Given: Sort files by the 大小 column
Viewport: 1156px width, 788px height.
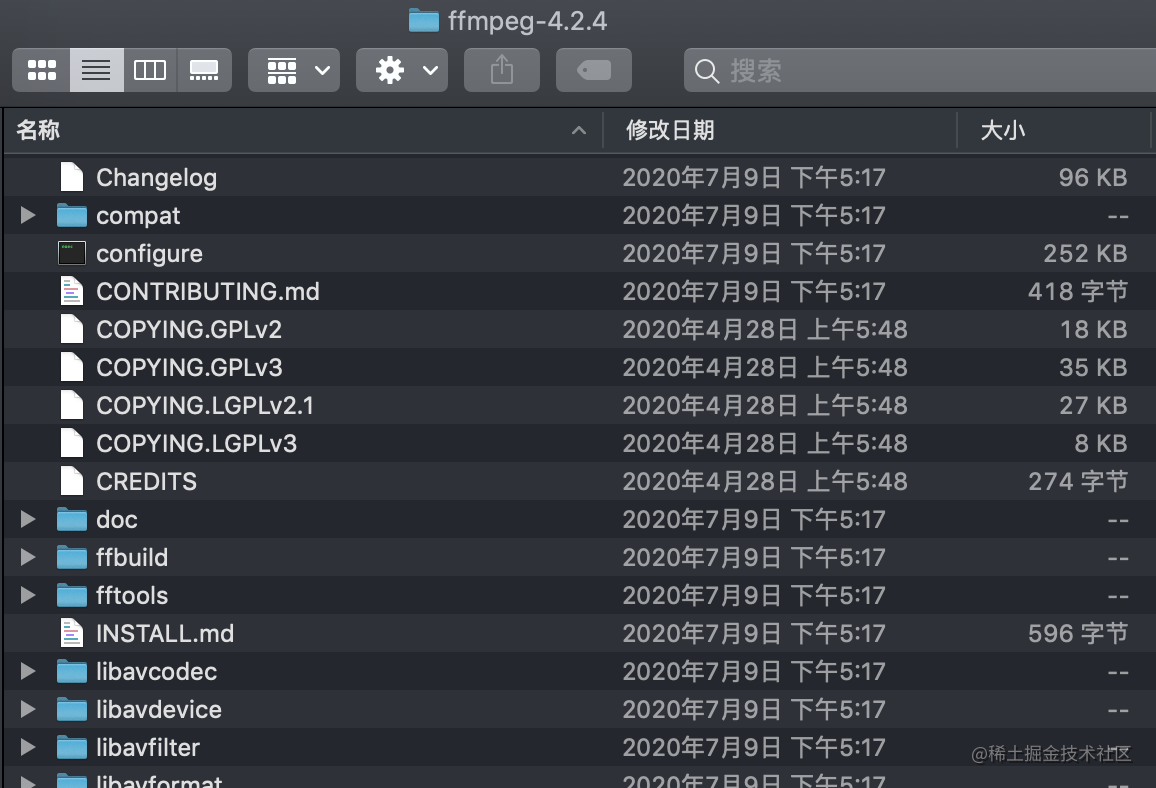Looking at the screenshot, I should 1003,130.
